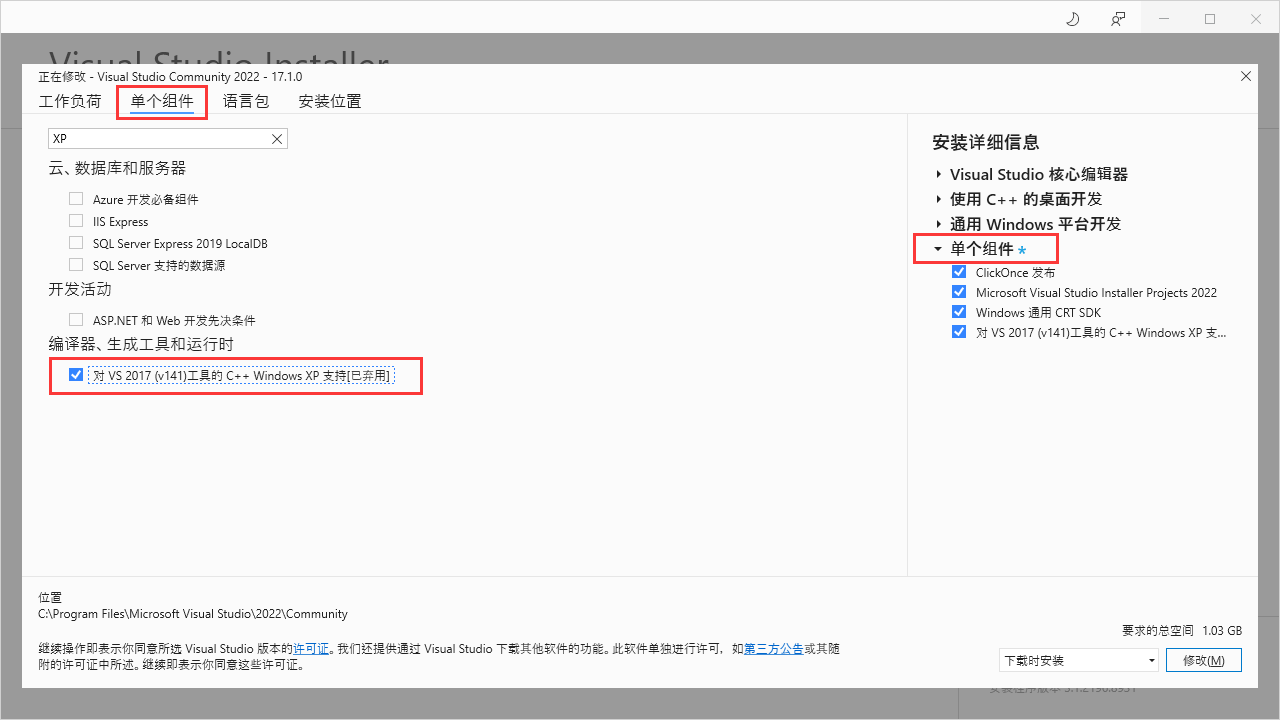Clear the XP search box with X
Image resolution: width=1280 pixels, height=720 pixels.
(277, 139)
